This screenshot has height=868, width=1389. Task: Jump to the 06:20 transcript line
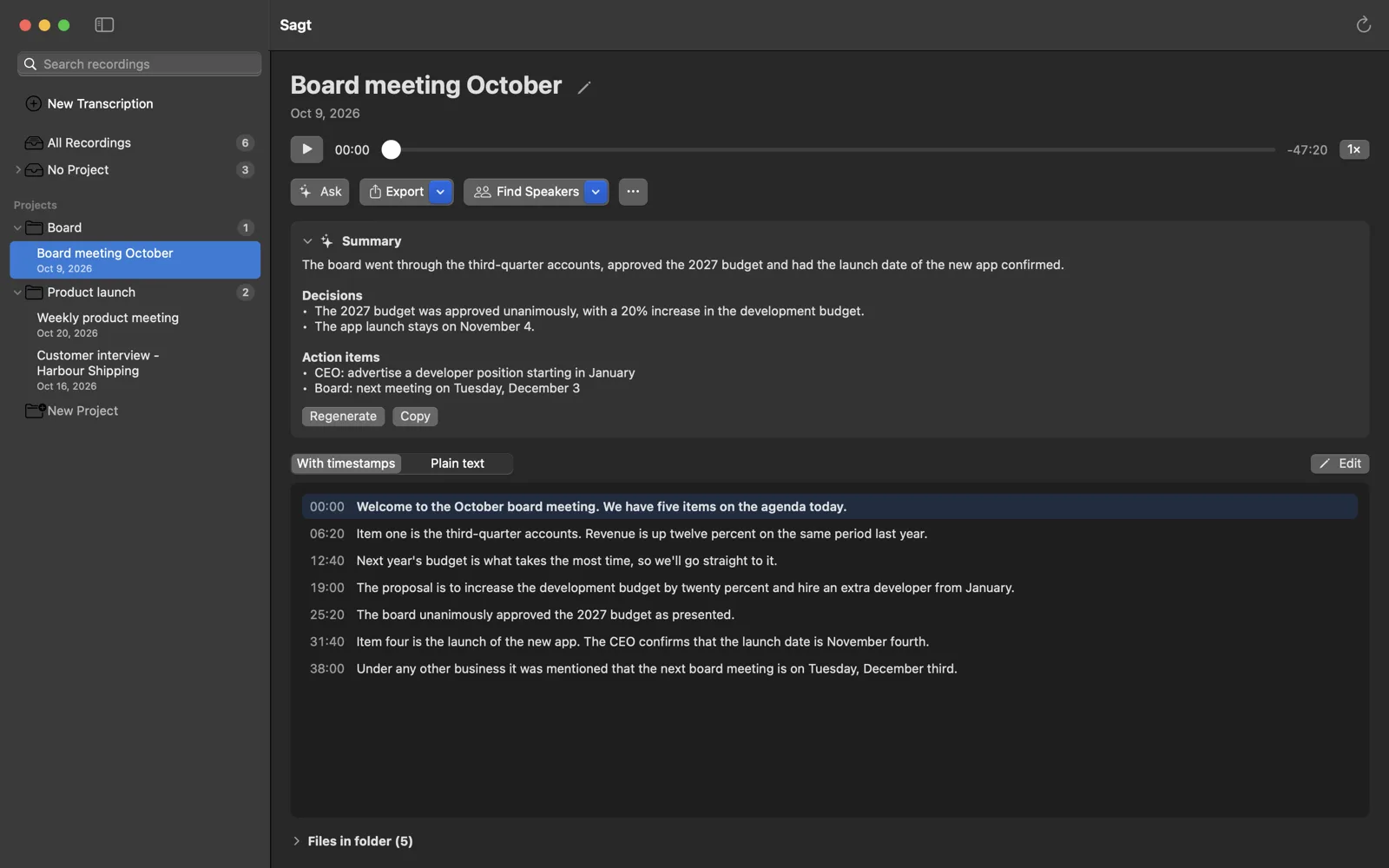coord(829,534)
